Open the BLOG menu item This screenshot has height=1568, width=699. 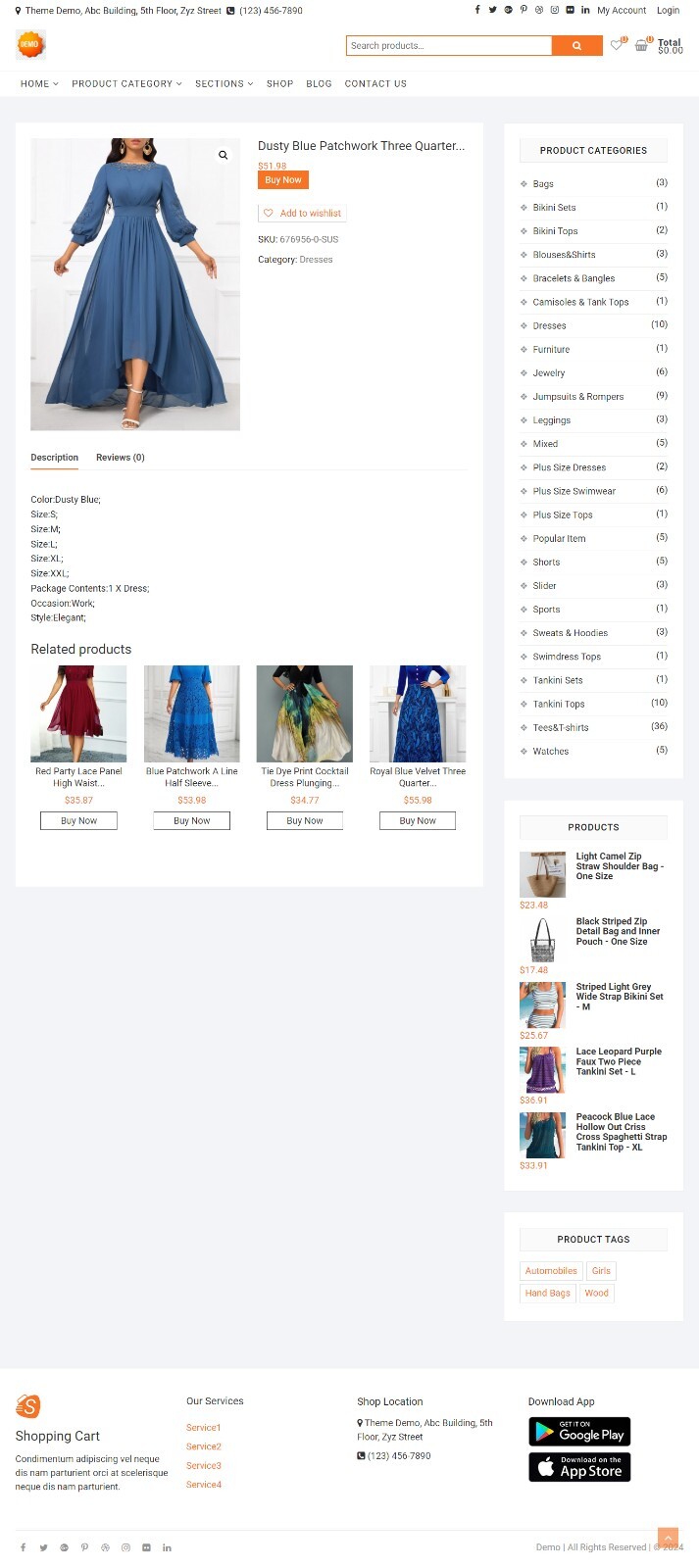319,83
